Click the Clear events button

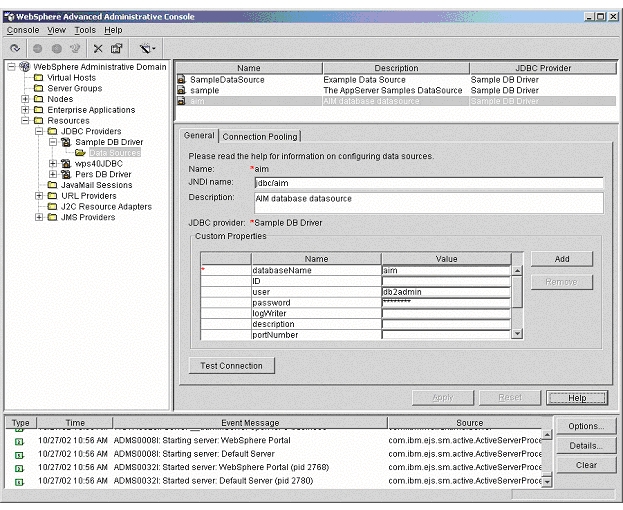click(x=586, y=465)
